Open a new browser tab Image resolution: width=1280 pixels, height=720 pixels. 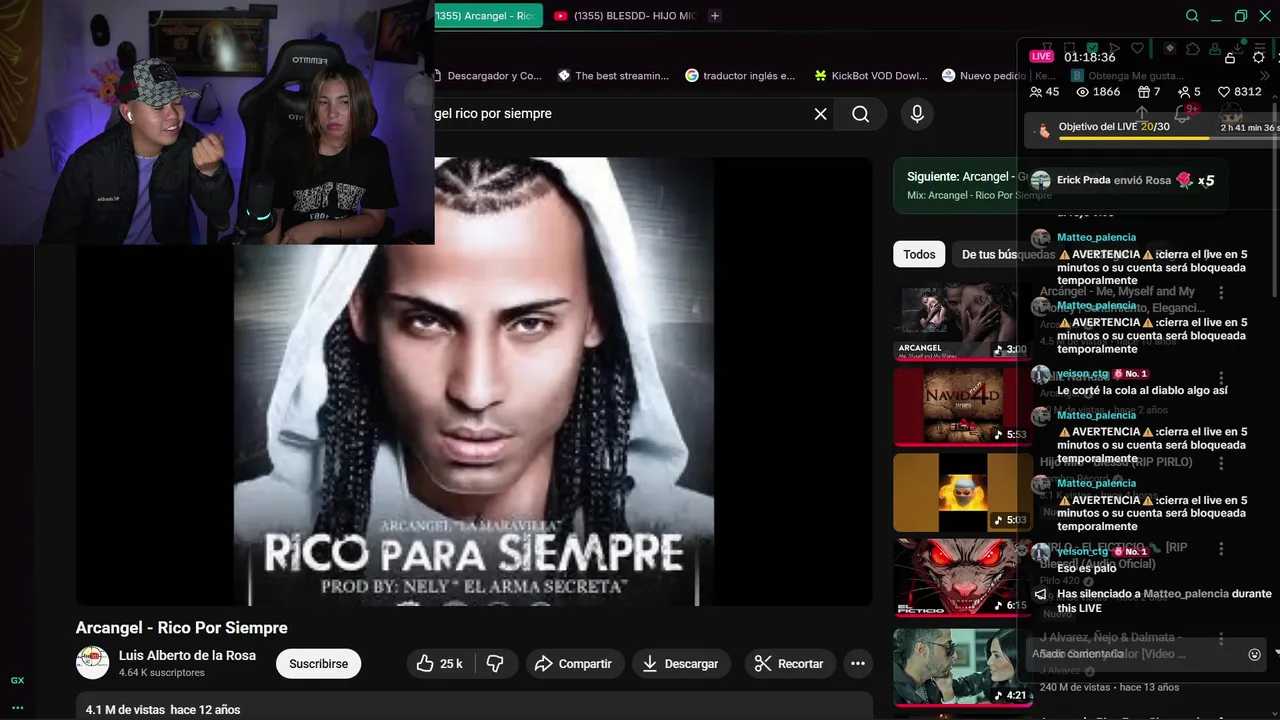714,16
